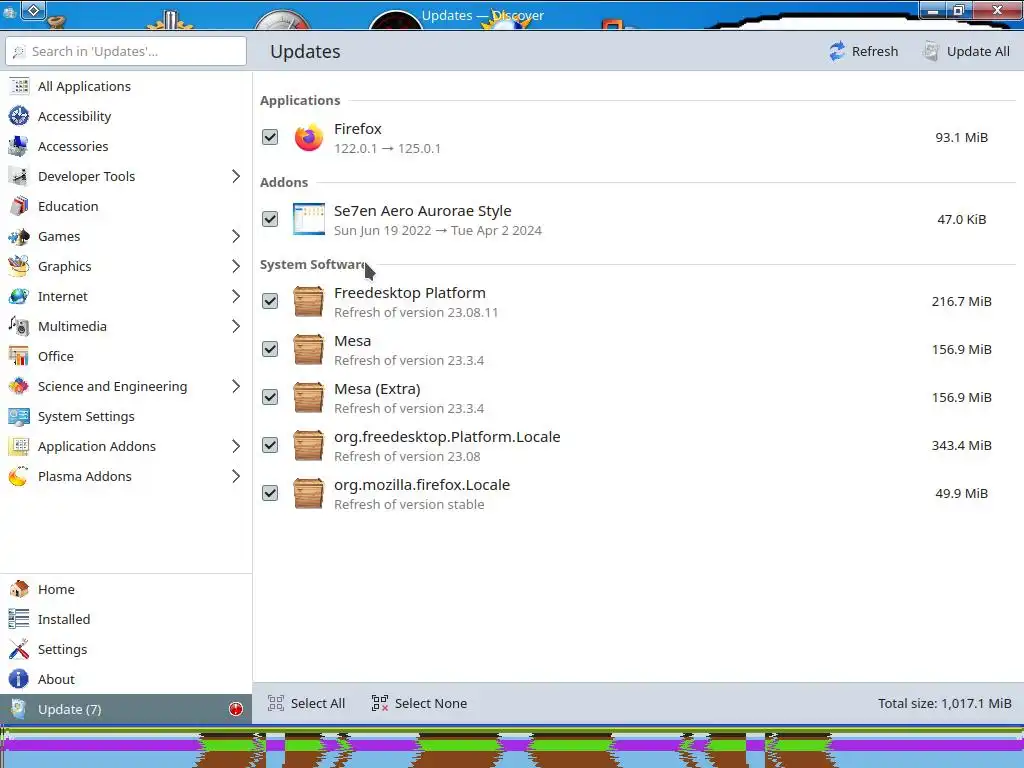The height and width of the screenshot is (768, 1024).
Task: Click the org.mozilla.firefox.Locale package icon
Action: coord(308,493)
